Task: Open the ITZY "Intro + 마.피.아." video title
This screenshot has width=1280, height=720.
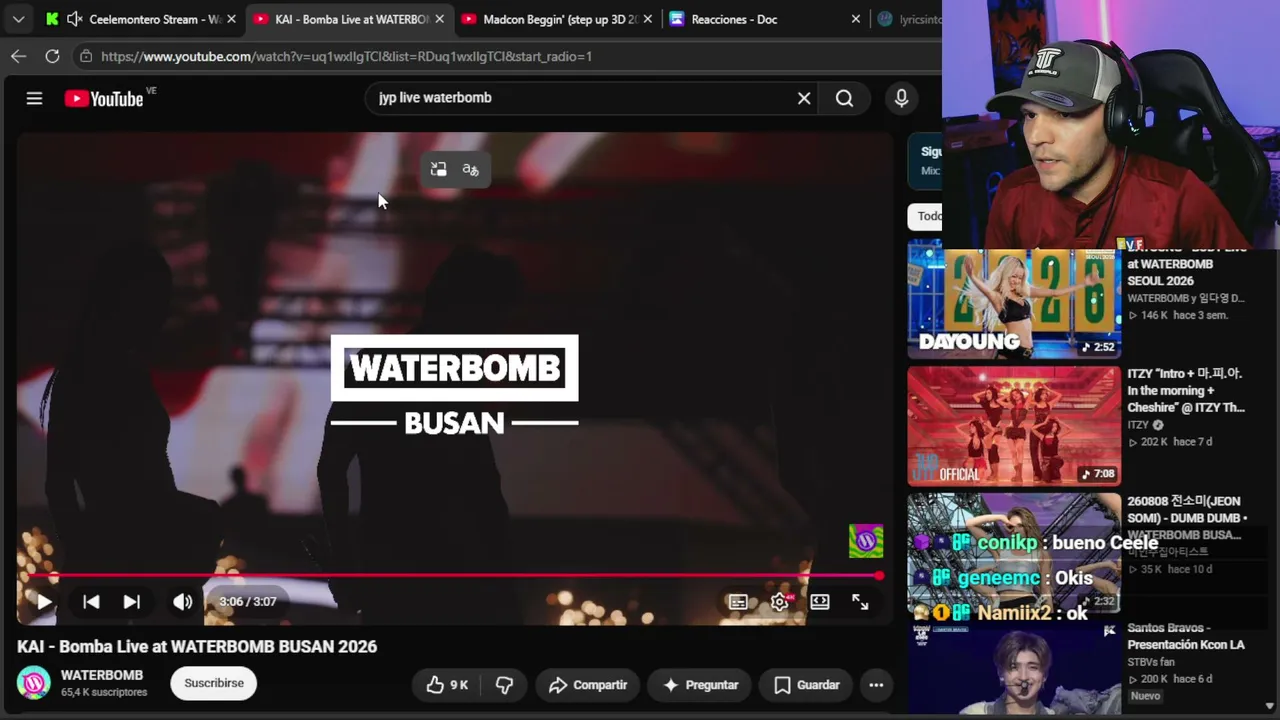Action: pos(1186,390)
